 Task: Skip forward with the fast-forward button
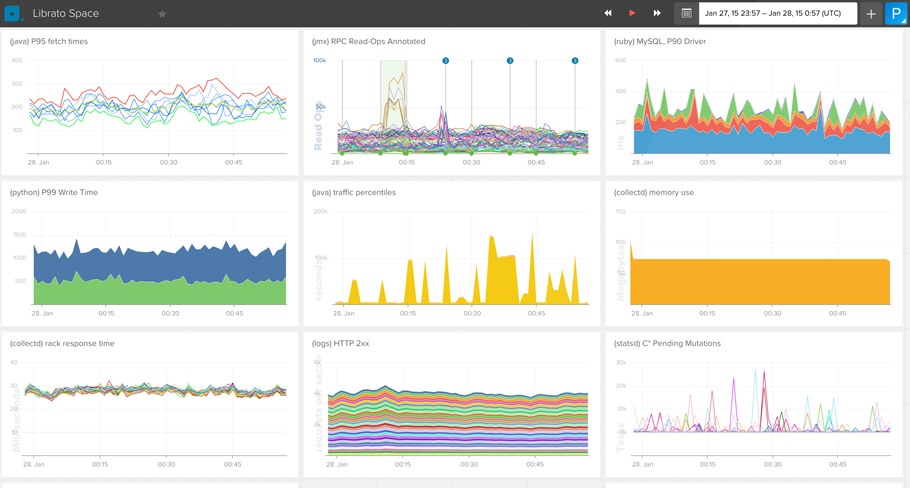click(657, 13)
